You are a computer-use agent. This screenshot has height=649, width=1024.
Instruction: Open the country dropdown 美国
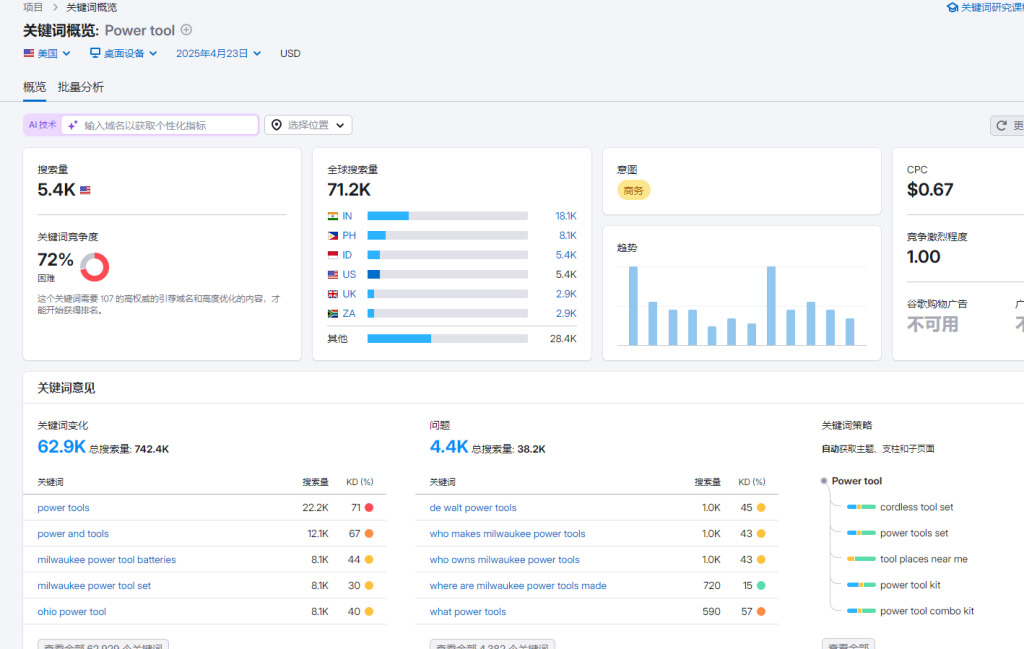point(47,54)
